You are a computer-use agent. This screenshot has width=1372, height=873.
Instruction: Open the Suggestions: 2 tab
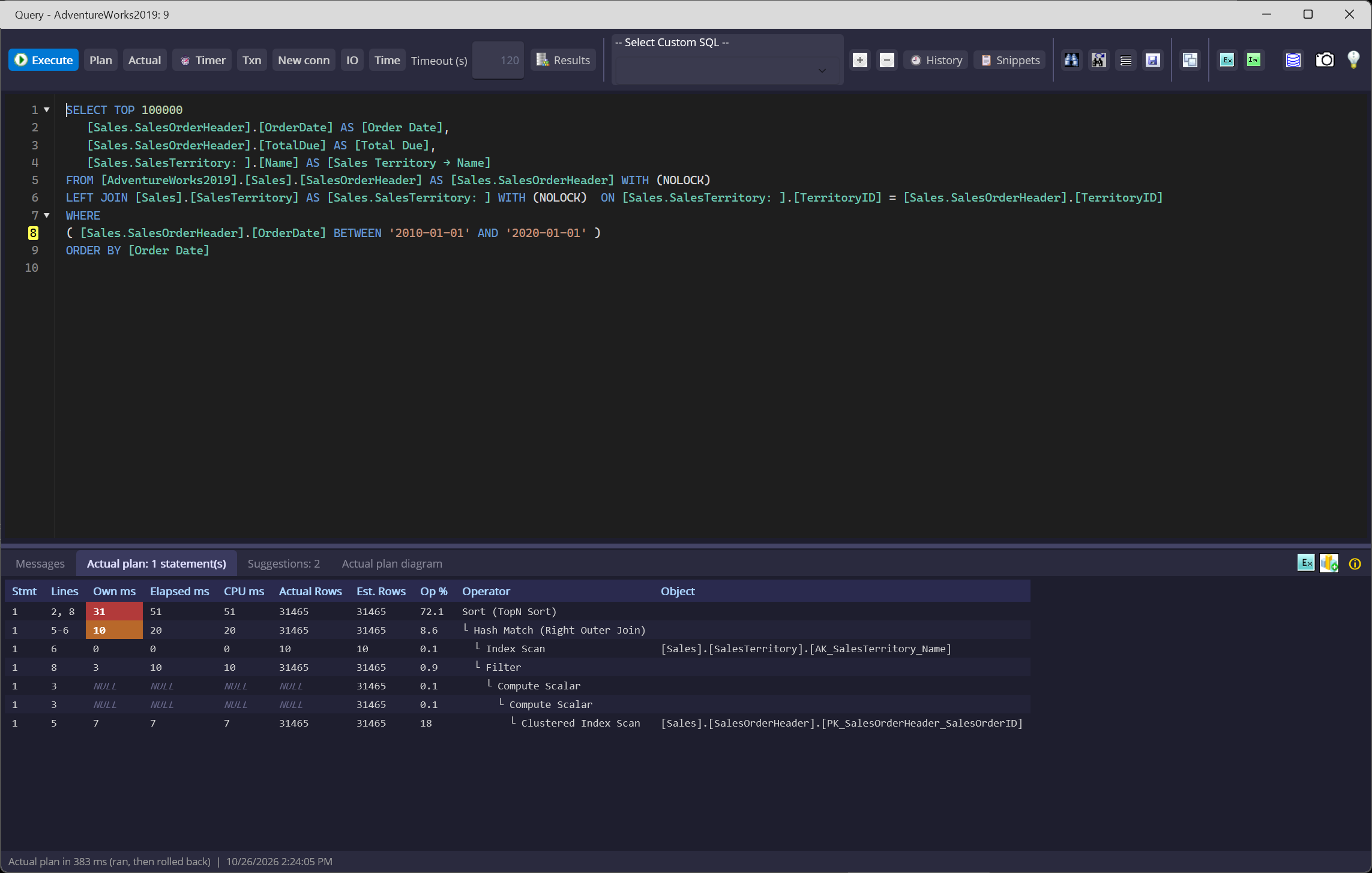[284, 563]
